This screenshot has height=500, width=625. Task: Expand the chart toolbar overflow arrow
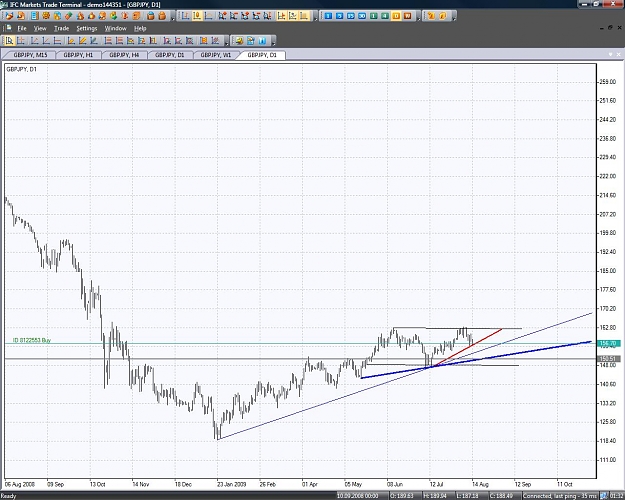coord(315,18)
